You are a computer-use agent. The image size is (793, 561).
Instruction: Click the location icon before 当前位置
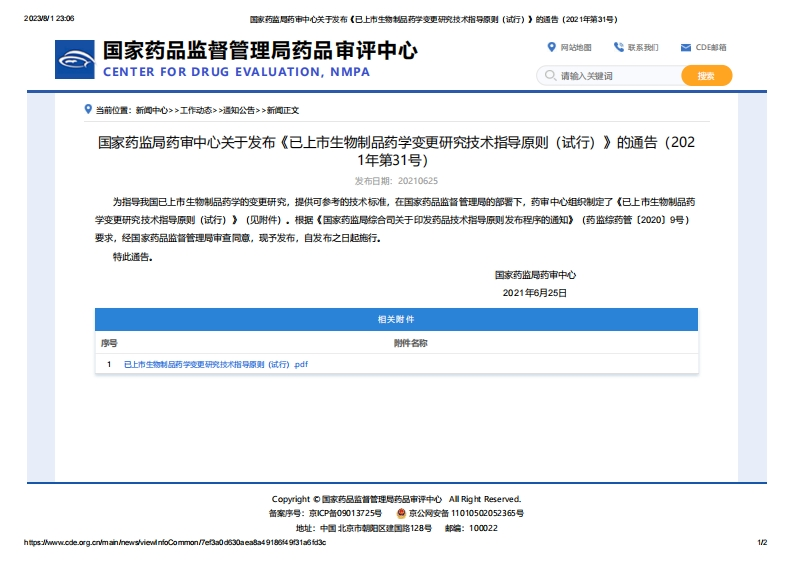[88, 110]
